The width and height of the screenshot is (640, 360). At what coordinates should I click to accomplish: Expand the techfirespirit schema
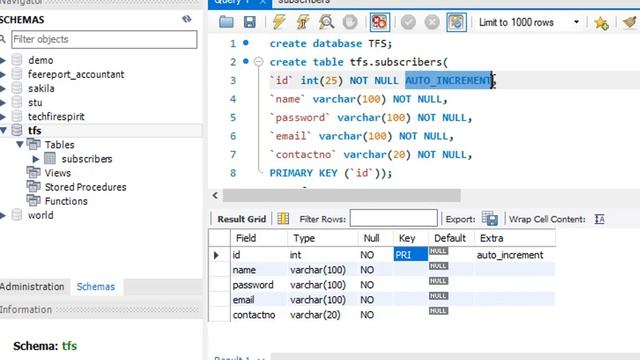click(x=3, y=116)
